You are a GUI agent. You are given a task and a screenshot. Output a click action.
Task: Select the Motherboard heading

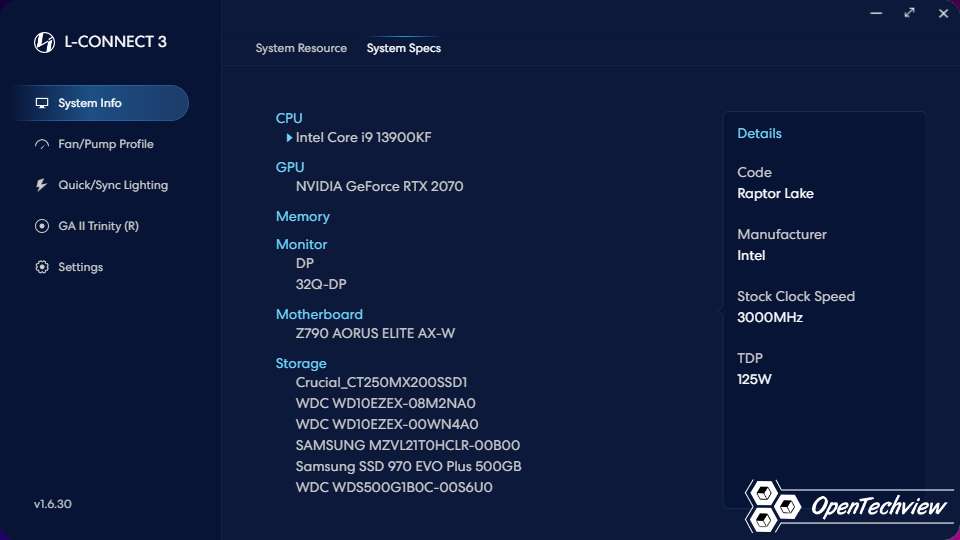319,314
